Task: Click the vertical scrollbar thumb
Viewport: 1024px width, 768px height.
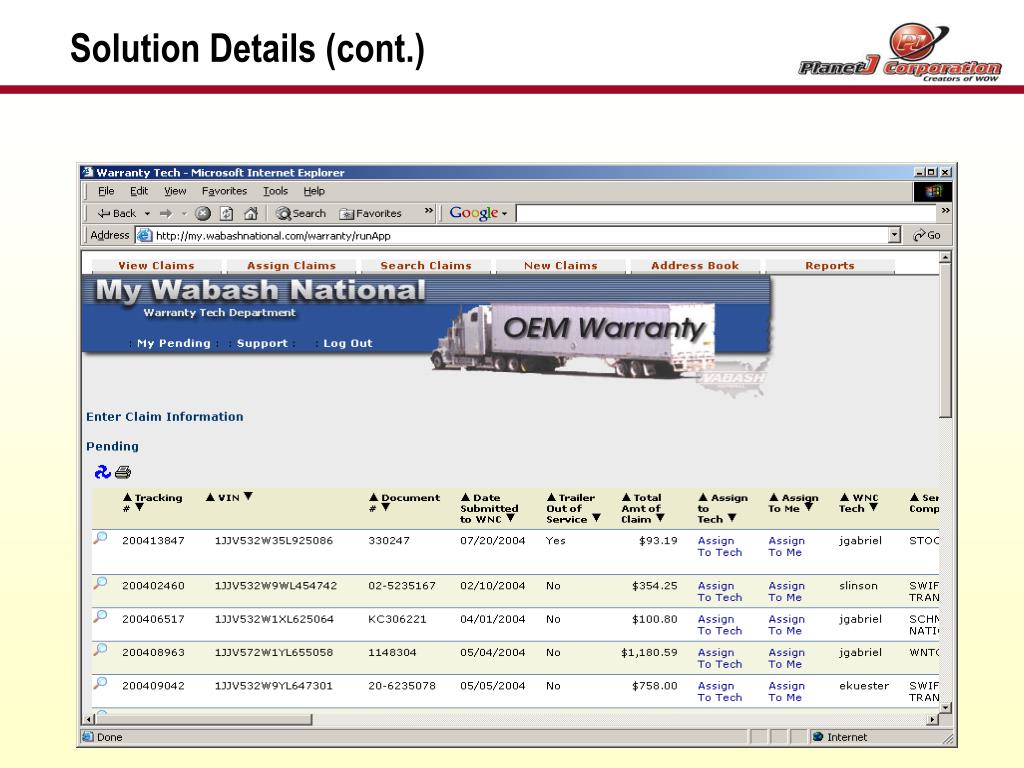Action: tap(946, 340)
